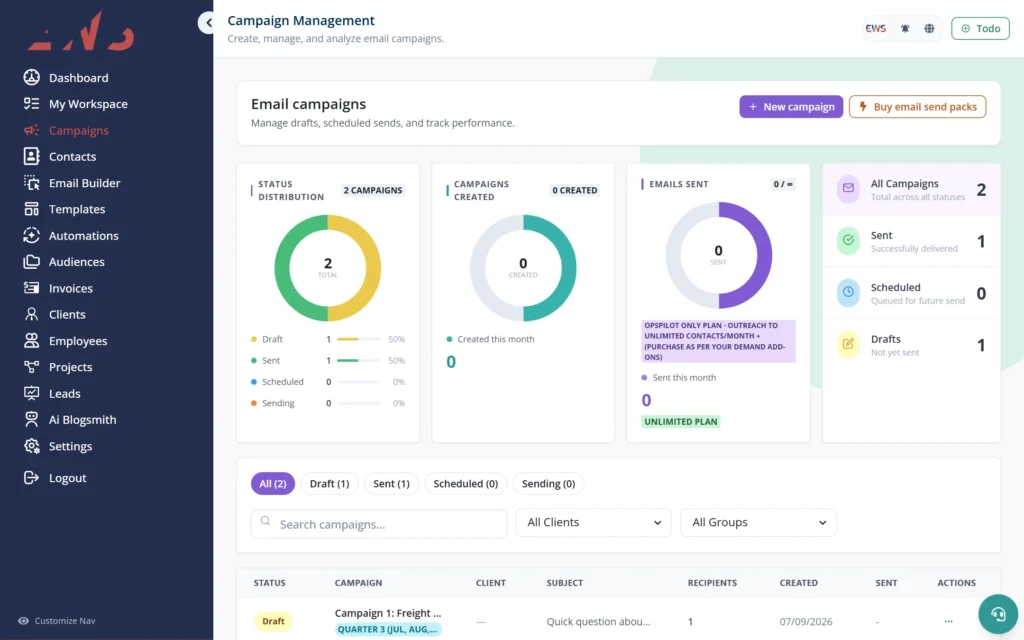Click the CAMPAIGN column header
This screenshot has height=640, width=1024.
click(359, 583)
